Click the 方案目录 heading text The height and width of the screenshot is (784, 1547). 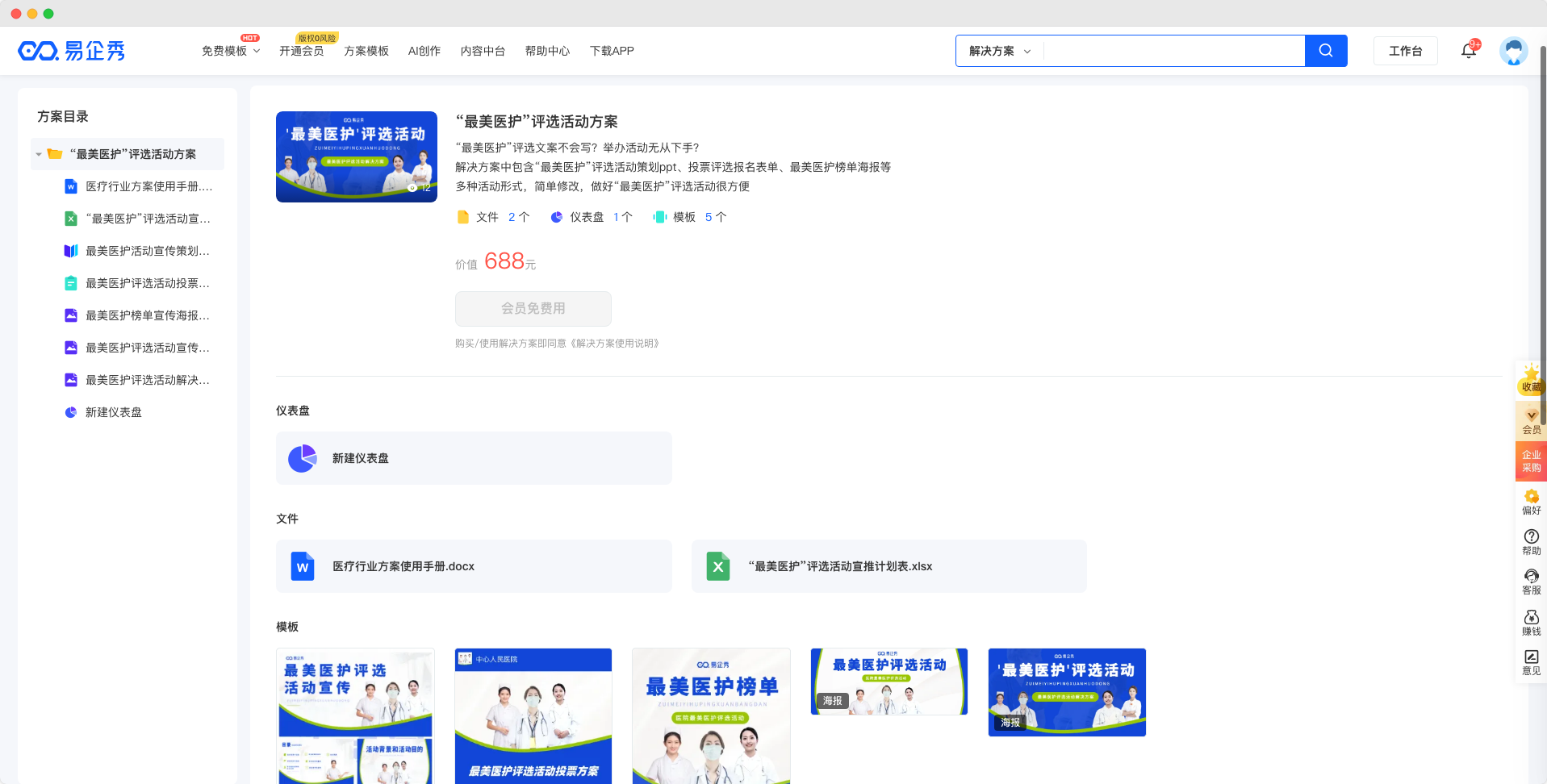coord(63,116)
